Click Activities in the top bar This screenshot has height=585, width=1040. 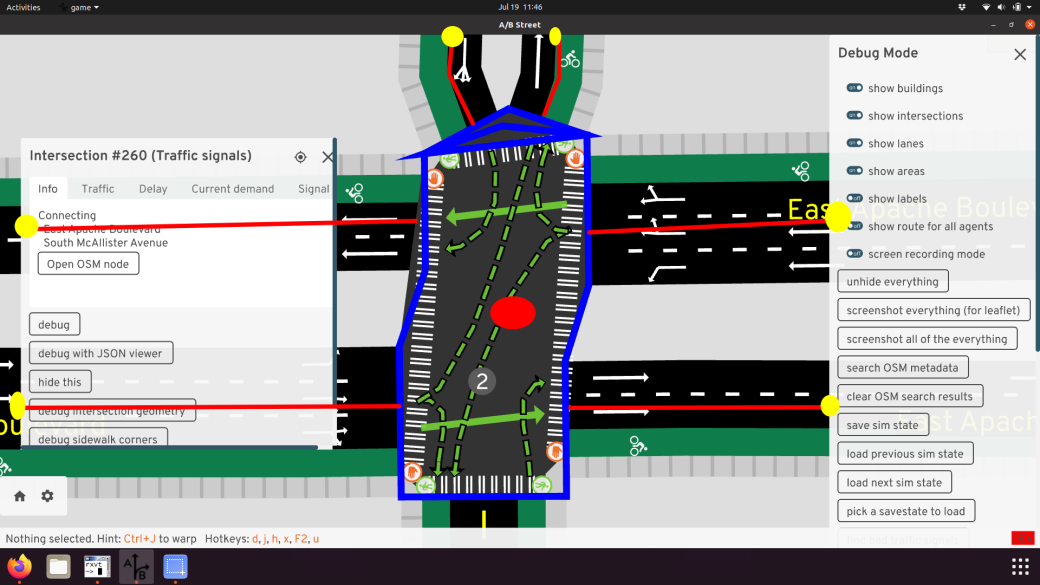[23, 7]
